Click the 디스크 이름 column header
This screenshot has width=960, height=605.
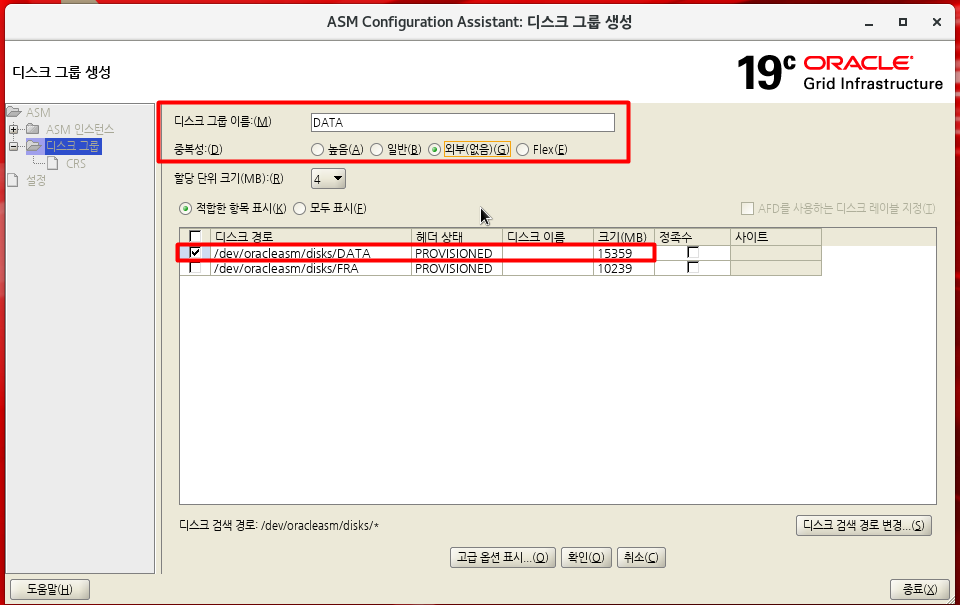548,236
